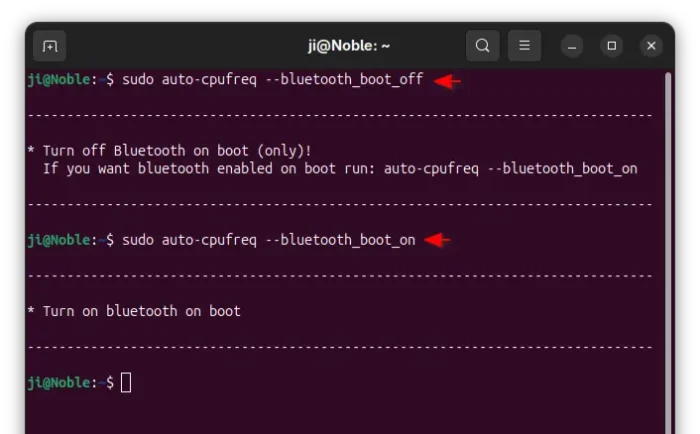Screen dimensions: 700x434
Task: Click the red arrow beside bluetooth_boot_off
Action: (447, 81)
